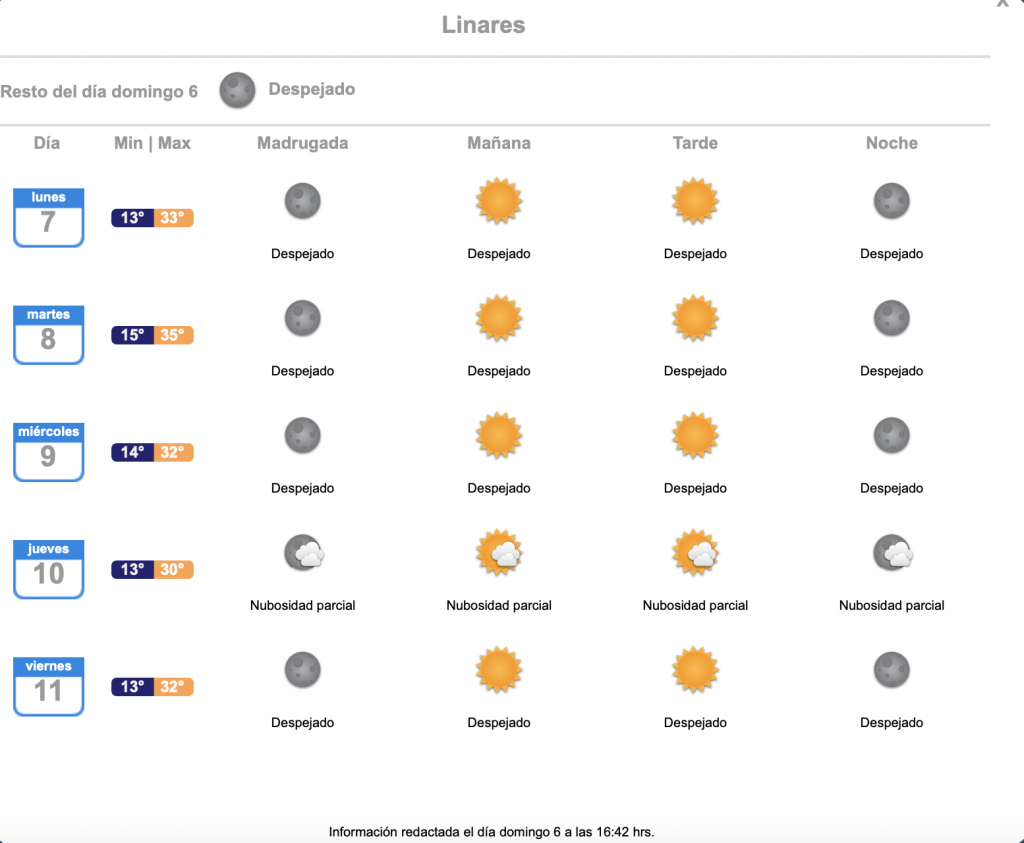The height and width of the screenshot is (843, 1024).
Task: Click martes 15° minimum temperature badge
Action: [x=133, y=335]
